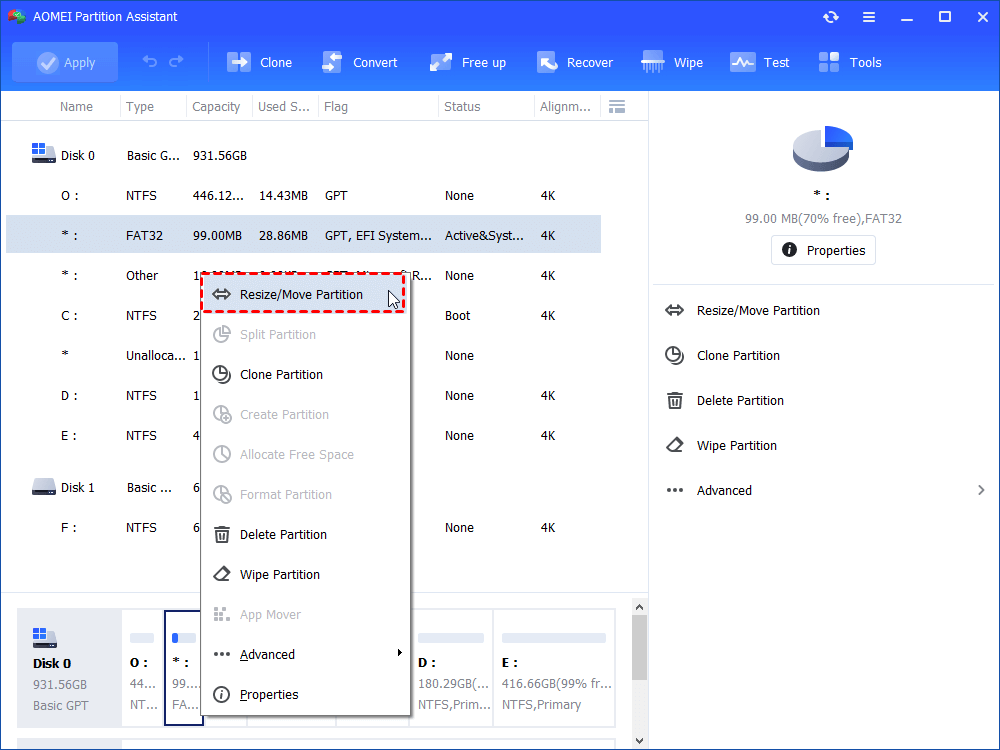The height and width of the screenshot is (750, 1000).
Task: Open Properties in context menu
Action: 305,695
